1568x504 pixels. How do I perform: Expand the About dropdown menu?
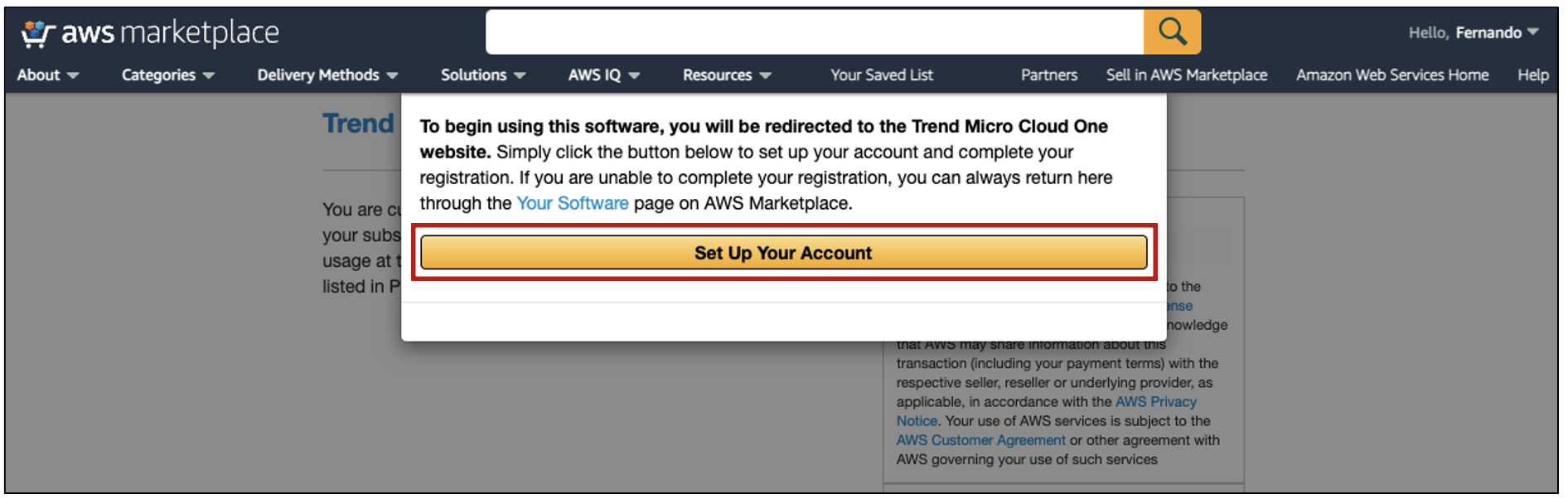point(48,75)
